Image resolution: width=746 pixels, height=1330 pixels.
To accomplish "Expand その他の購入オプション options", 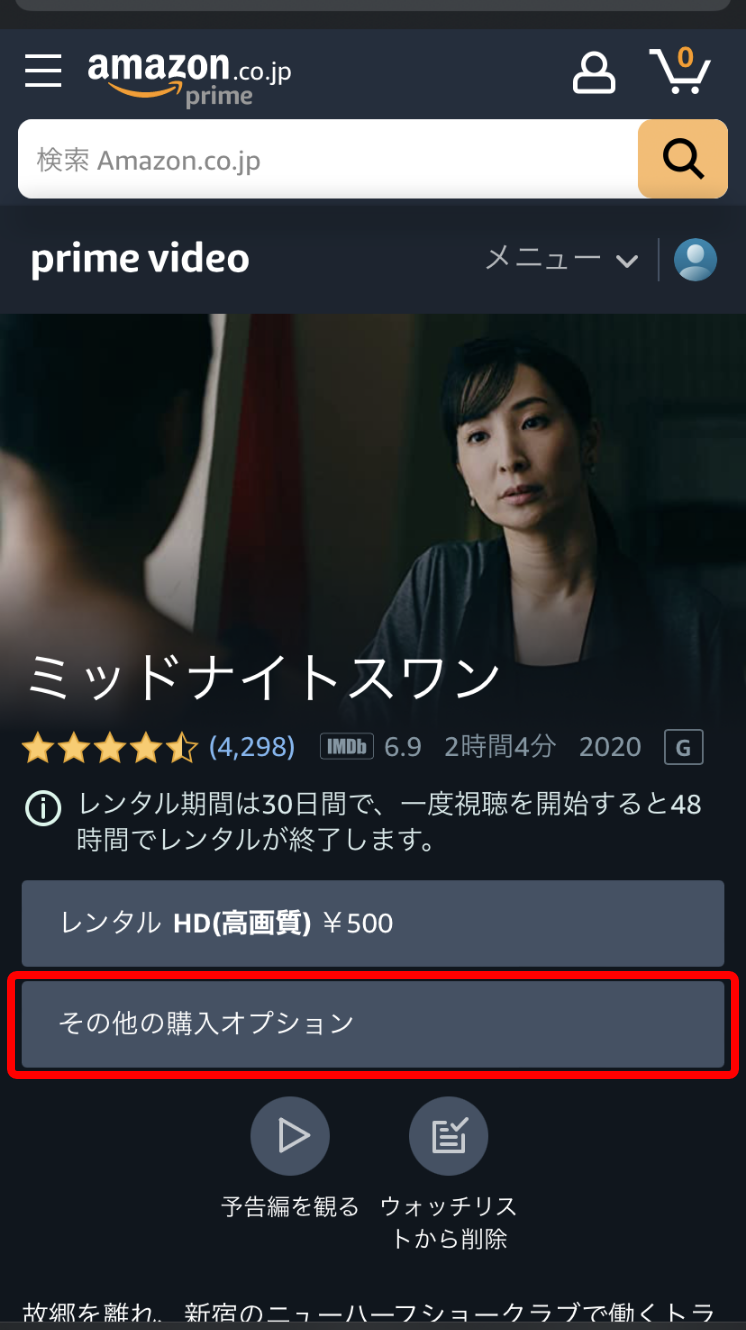I will point(373,1024).
